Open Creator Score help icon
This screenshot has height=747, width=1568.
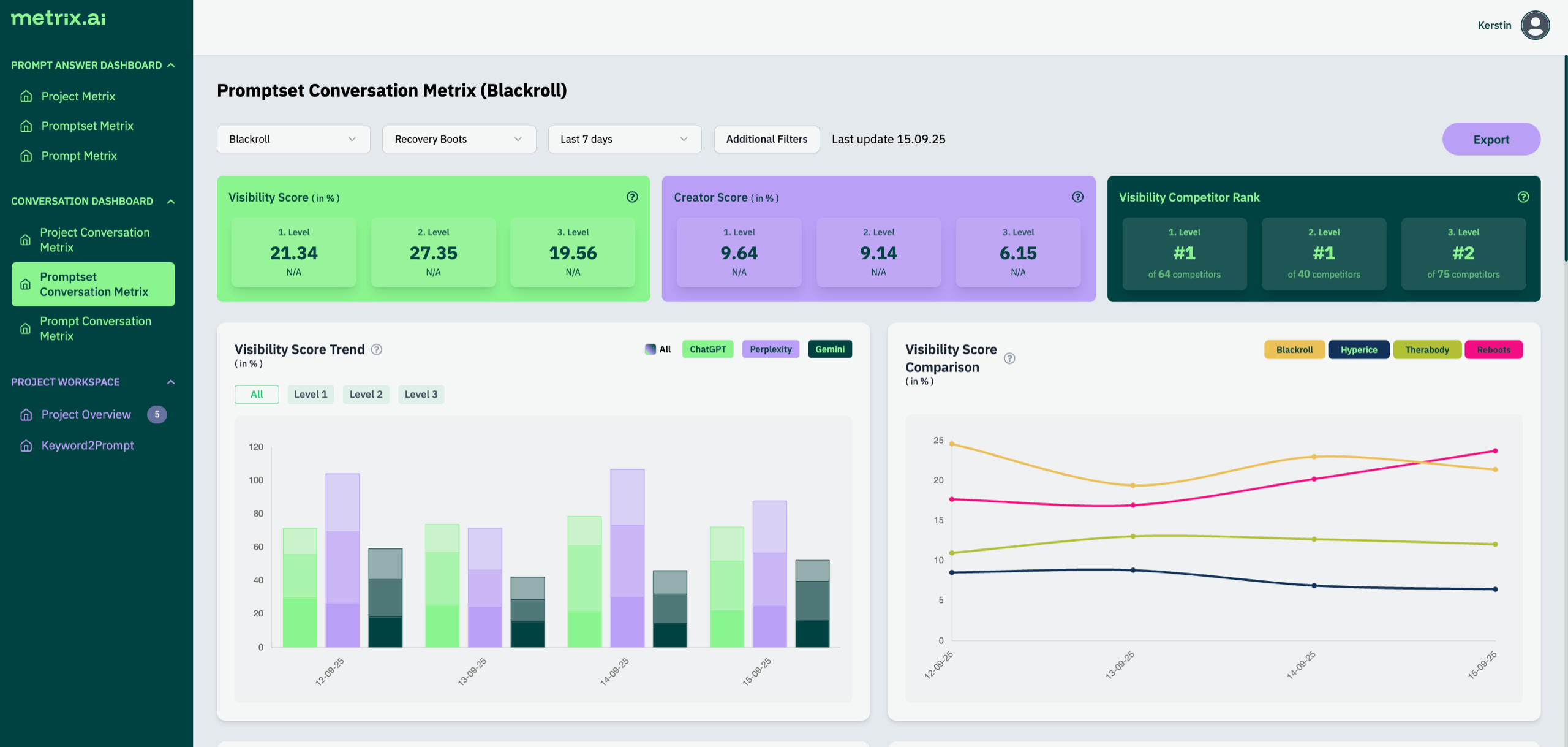[x=1077, y=197]
